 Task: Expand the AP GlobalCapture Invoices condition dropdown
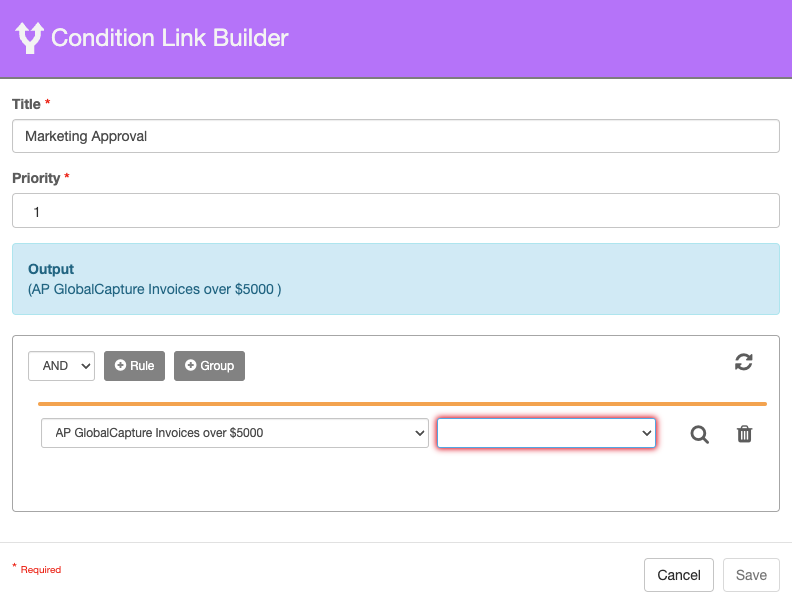(234, 433)
